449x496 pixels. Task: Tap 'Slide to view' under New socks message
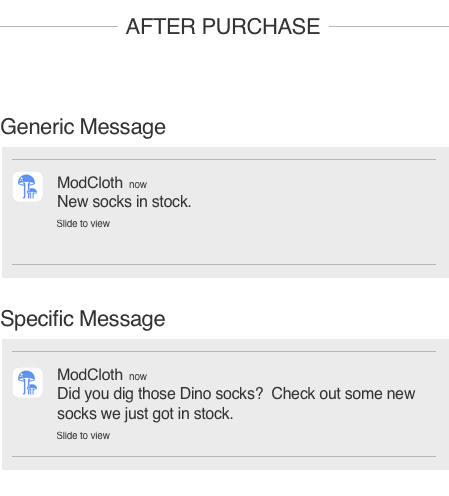83,224
